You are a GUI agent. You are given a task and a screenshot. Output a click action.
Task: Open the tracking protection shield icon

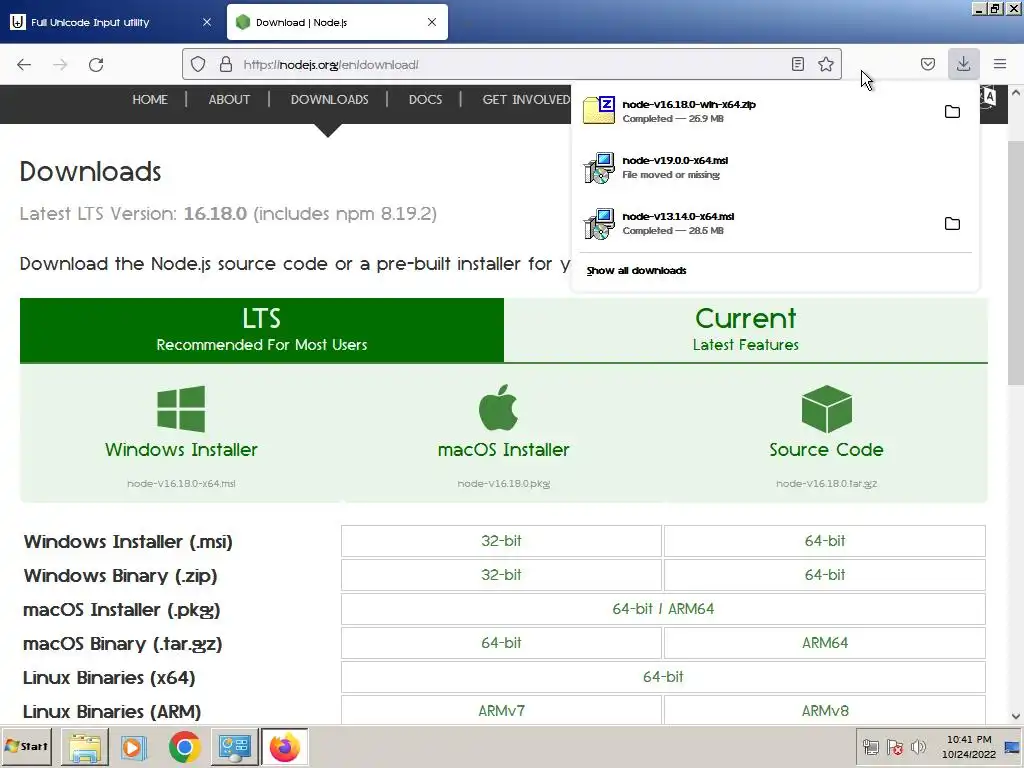pos(198,64)
